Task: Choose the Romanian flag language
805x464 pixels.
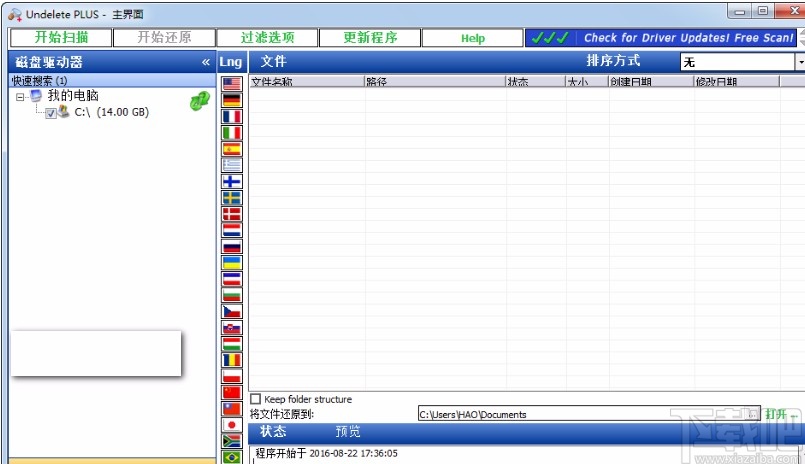Action: (x=232, y=360)
